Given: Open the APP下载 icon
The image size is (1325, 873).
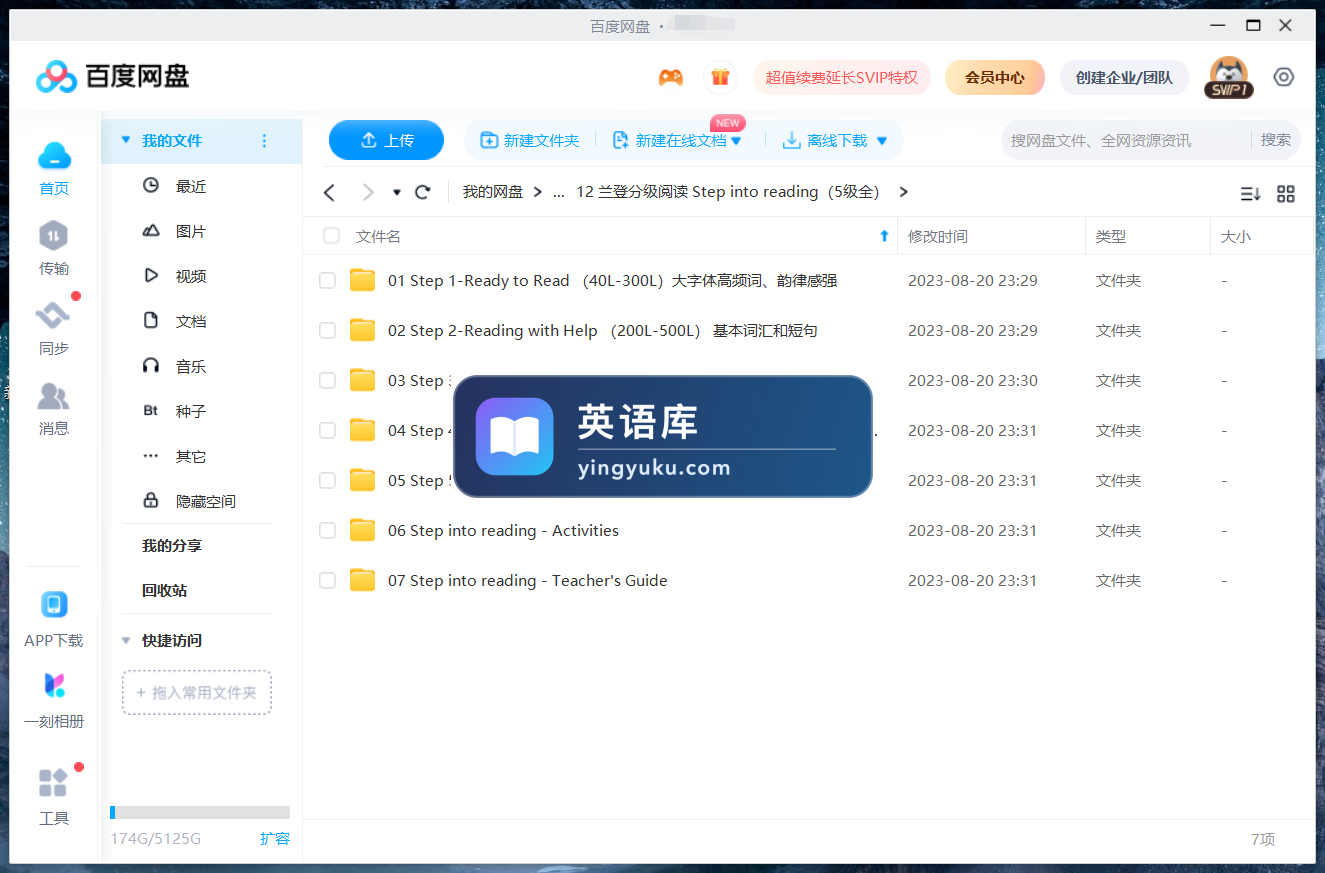Looking at the screenshot, I should click(54, 605).
